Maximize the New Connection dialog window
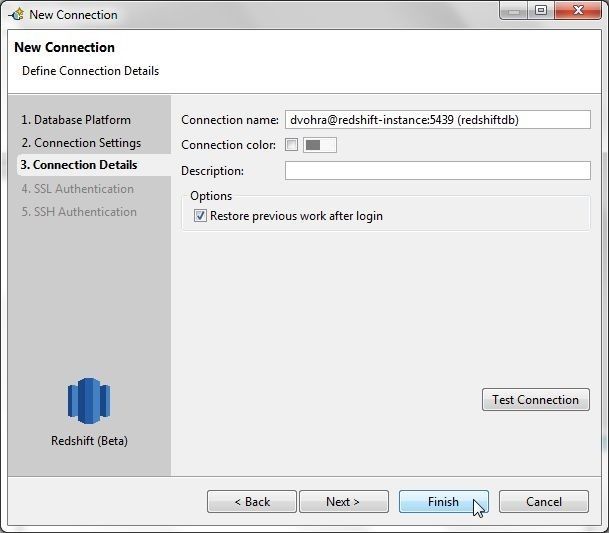This screenshot has width=609, height=533. click(541, 10)
